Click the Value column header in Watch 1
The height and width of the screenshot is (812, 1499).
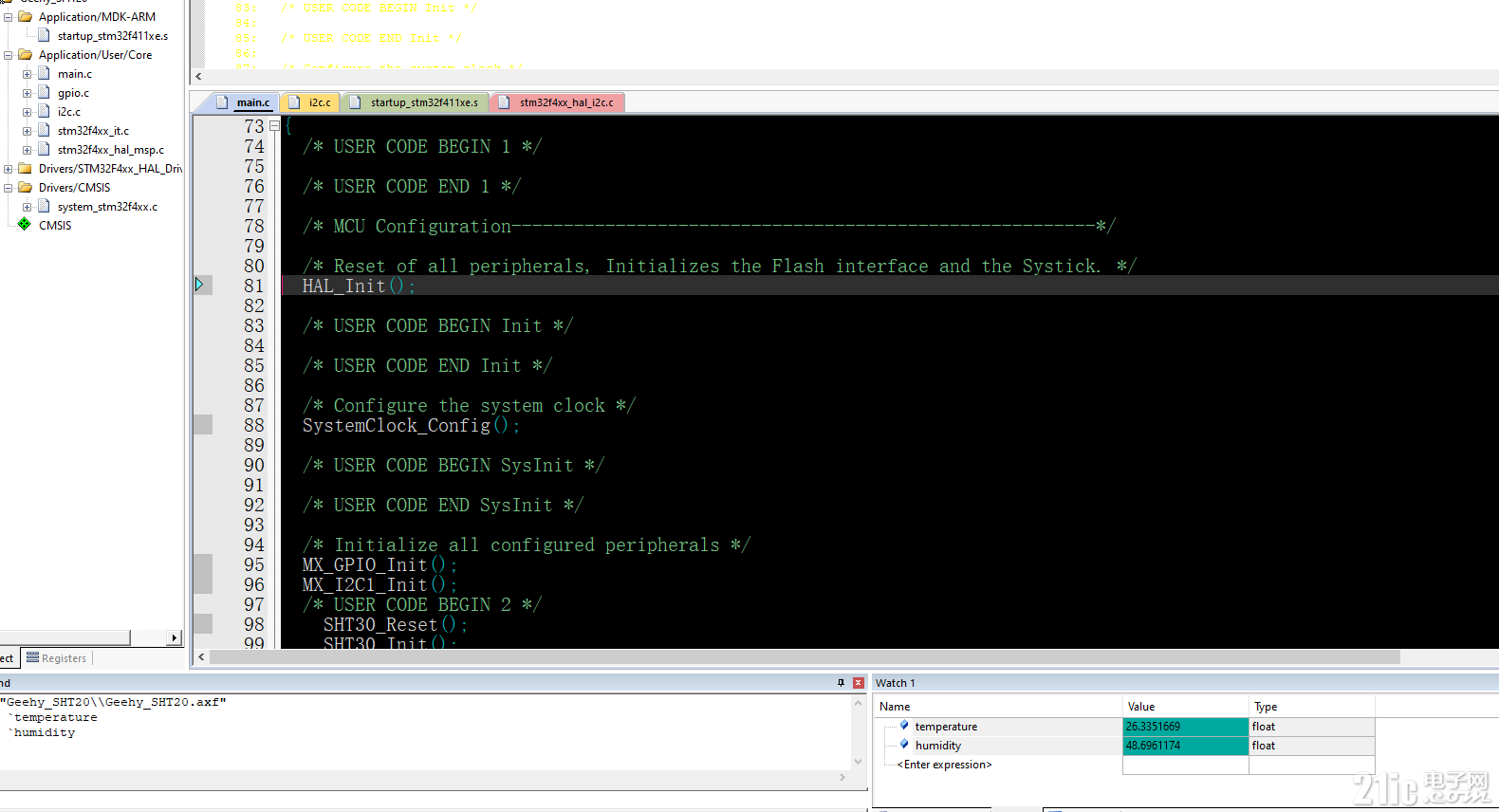pyautogui.click(x=1185, y=707)
